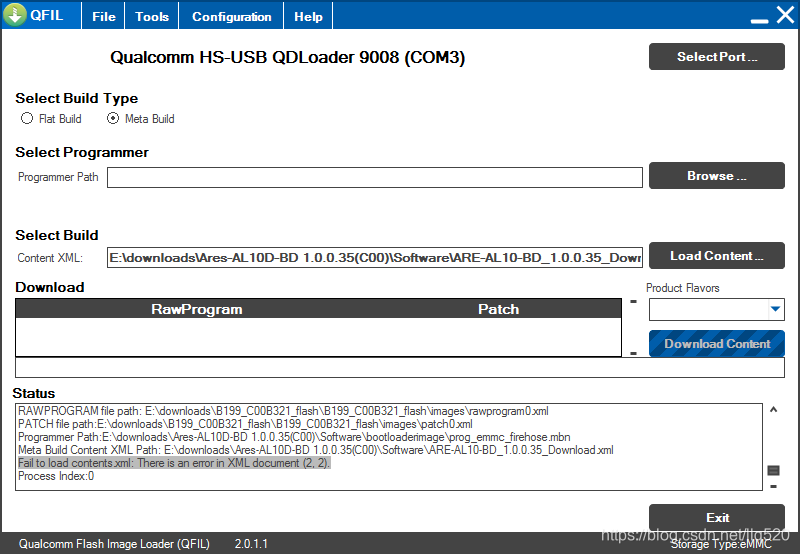The width and height of the screenshot is (800, 554).
Task: Click the Patch column header
Action: pos(498,309)
